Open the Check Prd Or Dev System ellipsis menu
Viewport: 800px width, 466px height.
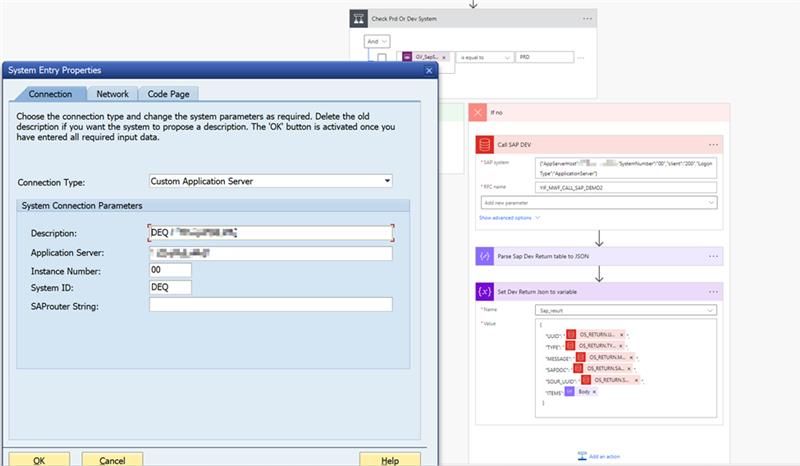click(x=587, y=19)
